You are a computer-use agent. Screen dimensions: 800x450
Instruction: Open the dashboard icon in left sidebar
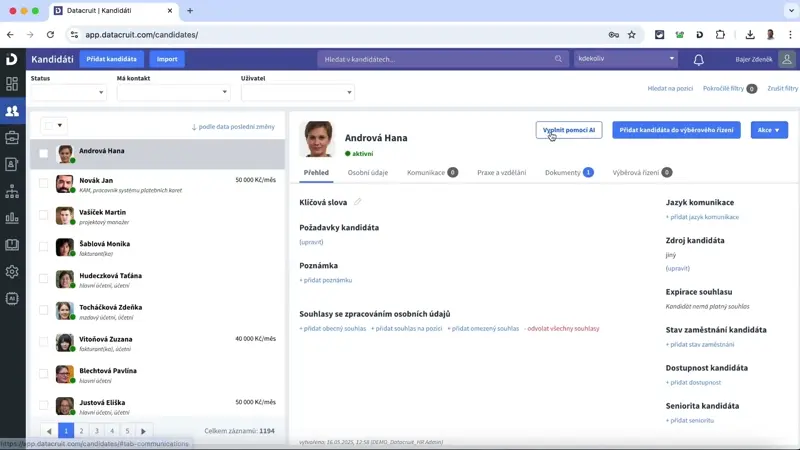tap(12, 84)
